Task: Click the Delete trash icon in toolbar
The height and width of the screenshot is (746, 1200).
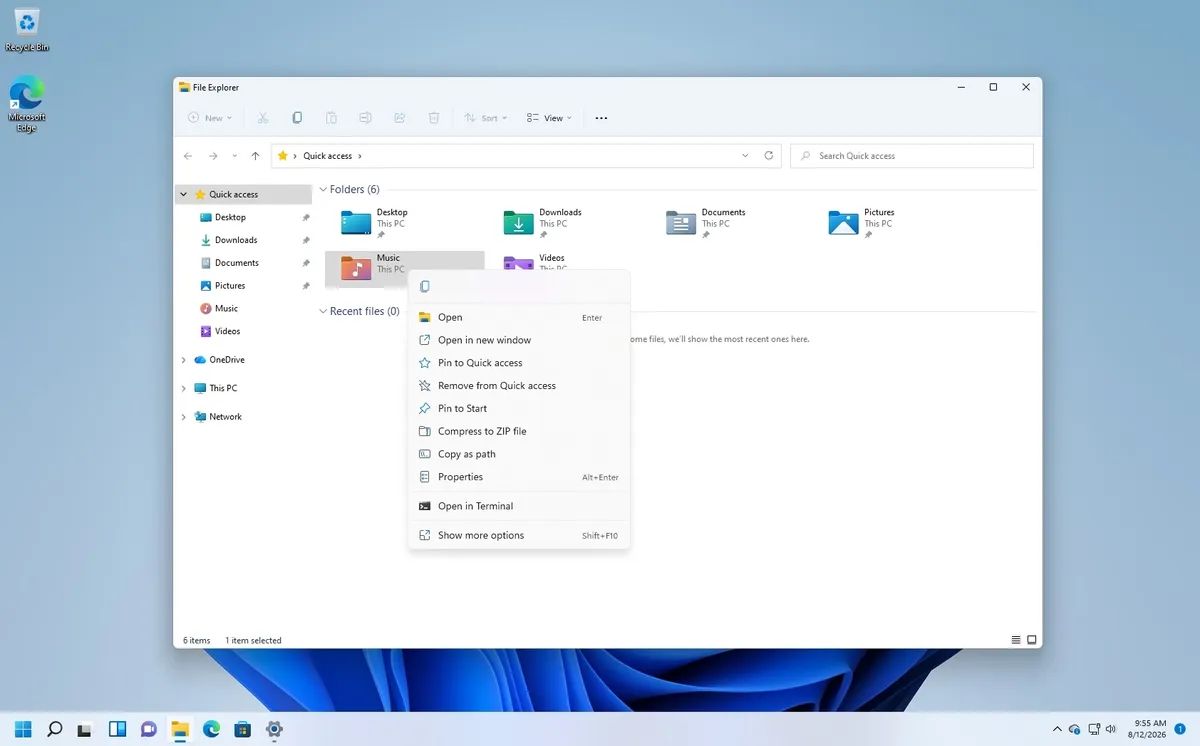Action: [433, 118]
